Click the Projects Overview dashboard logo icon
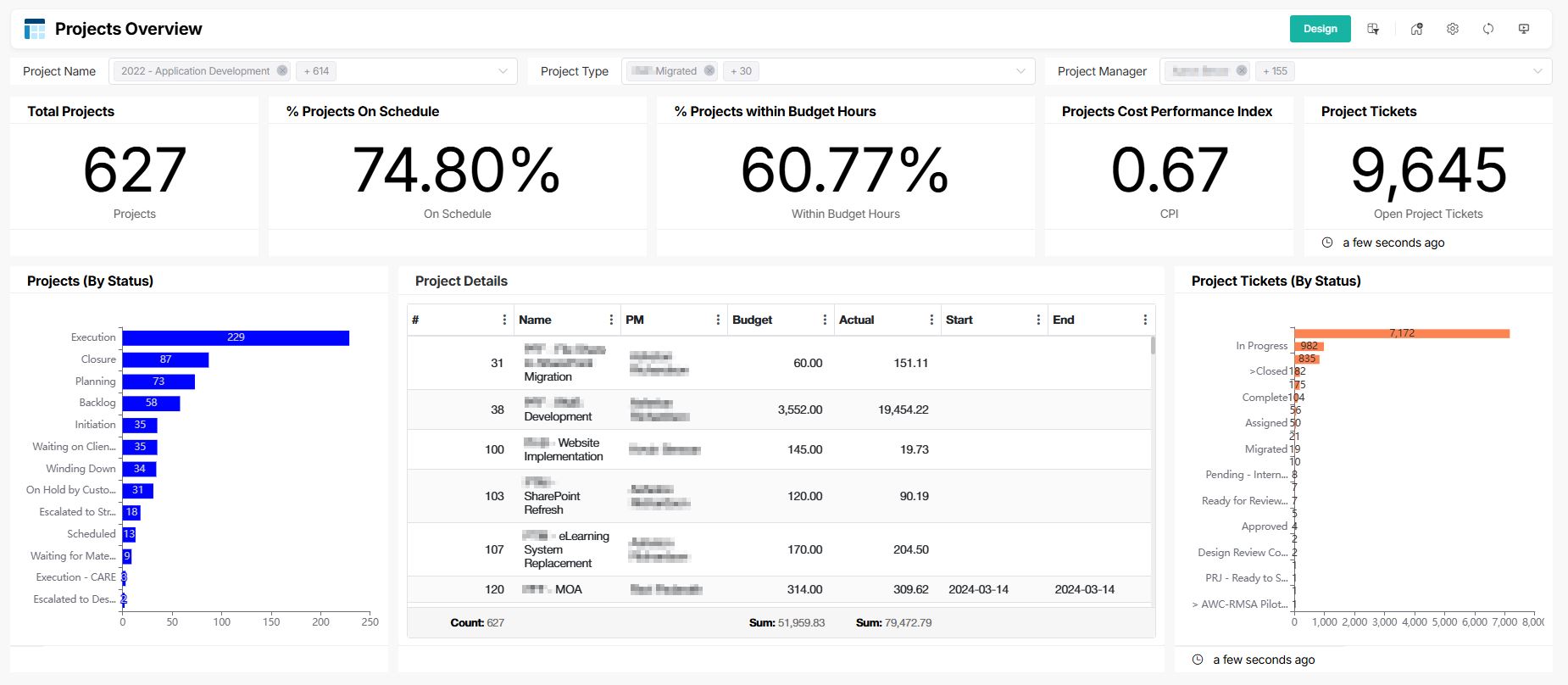 35,29
